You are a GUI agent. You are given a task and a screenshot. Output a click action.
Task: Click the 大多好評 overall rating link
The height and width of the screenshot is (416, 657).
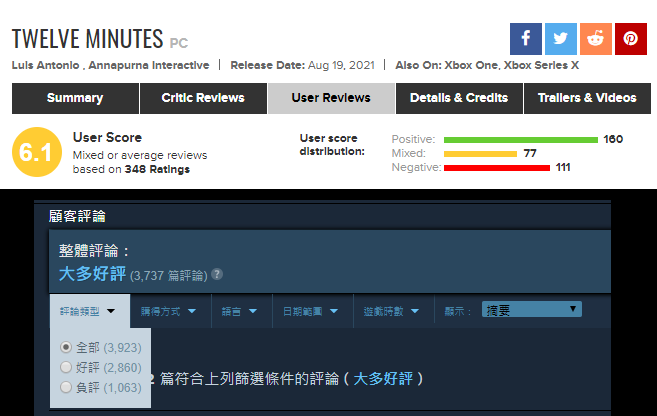pyautogui.click(x=92, y=274)
